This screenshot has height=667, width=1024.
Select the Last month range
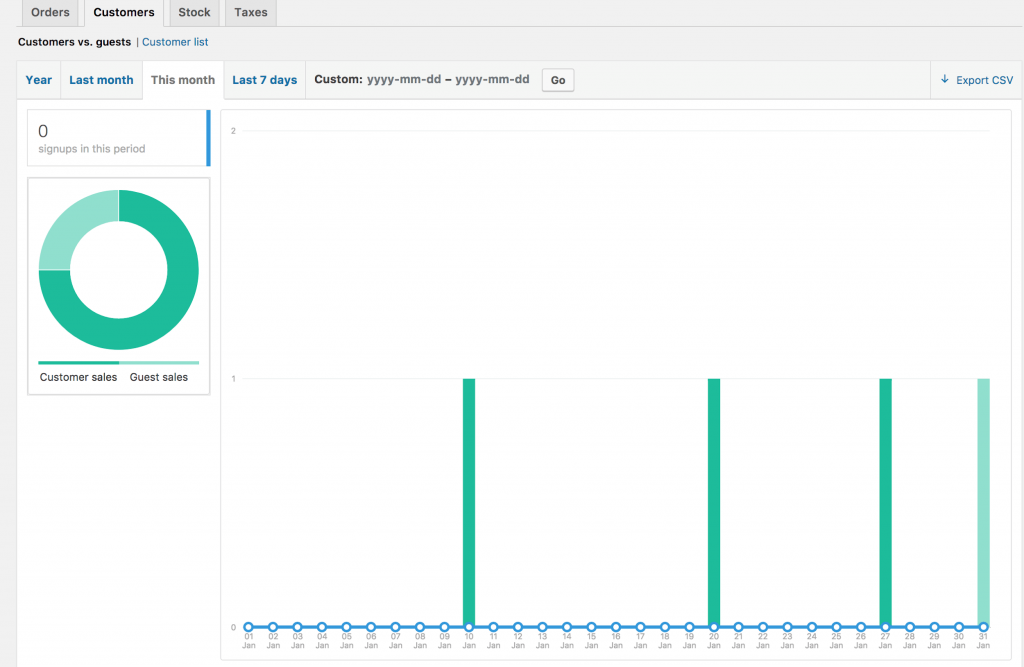tap(101, 80)
